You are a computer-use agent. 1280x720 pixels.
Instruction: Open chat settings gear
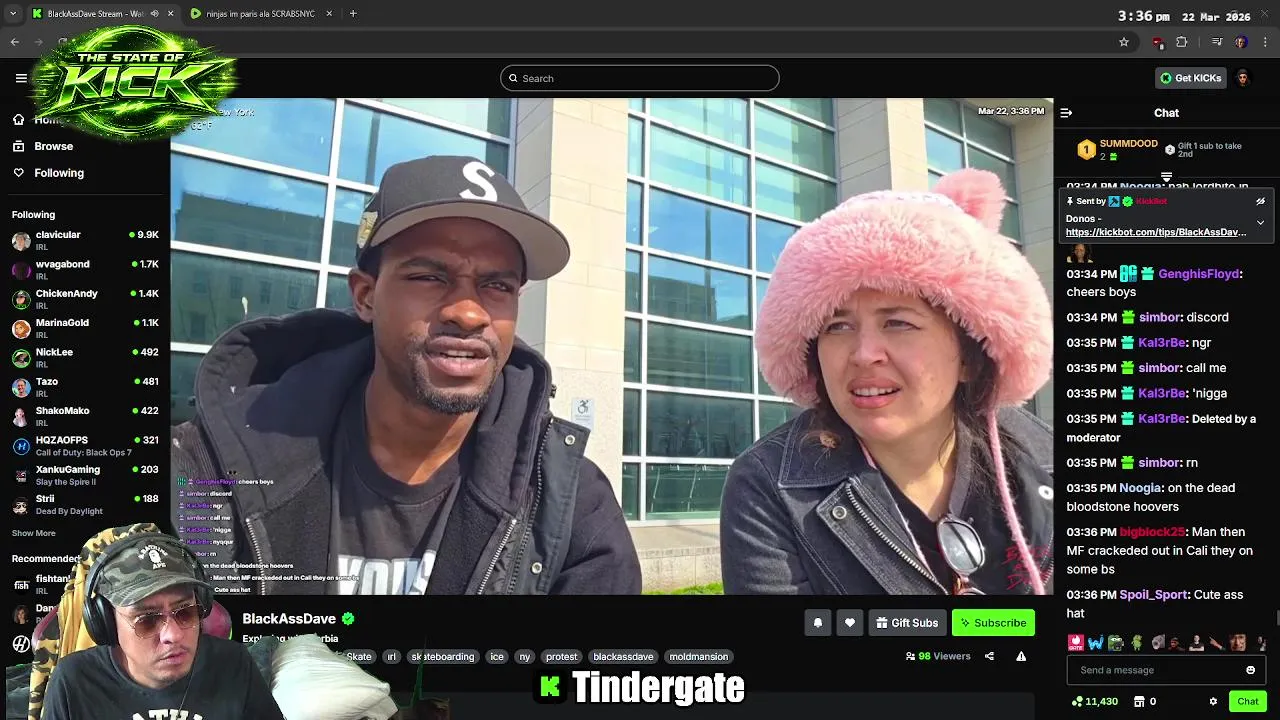coord(1213,702)
